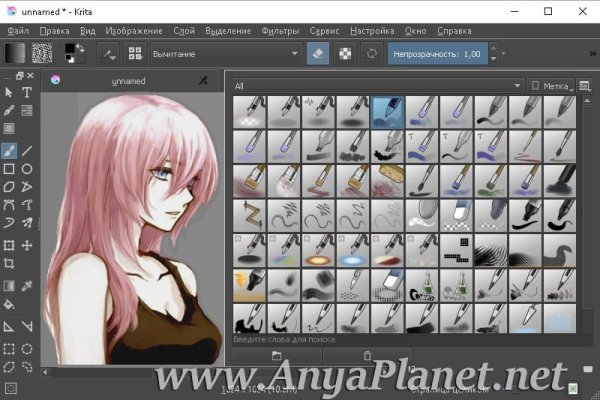
Task: Select the Polygon tool
Action: [8, 187]
